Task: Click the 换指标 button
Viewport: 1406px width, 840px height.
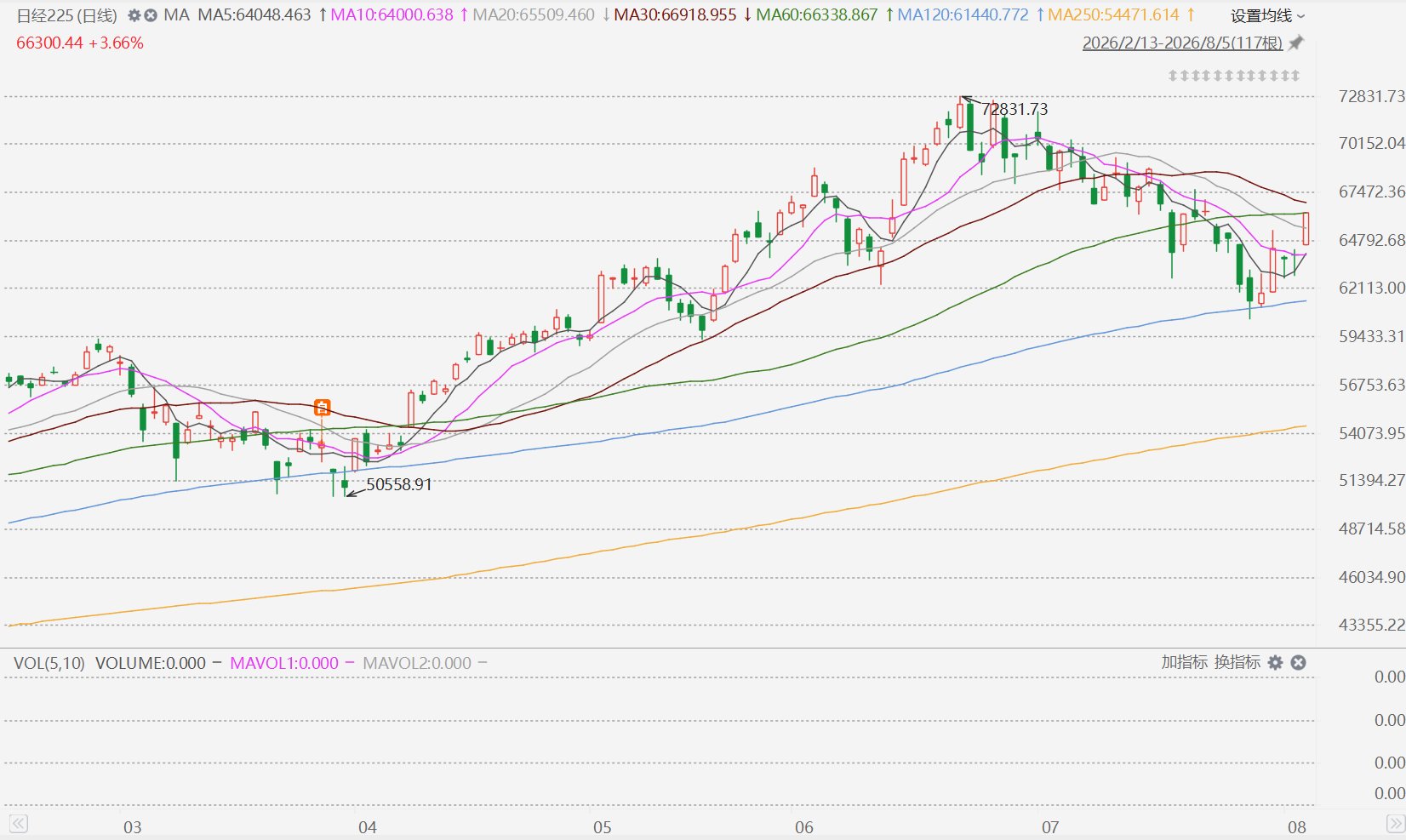Action: click(1237, 662)
